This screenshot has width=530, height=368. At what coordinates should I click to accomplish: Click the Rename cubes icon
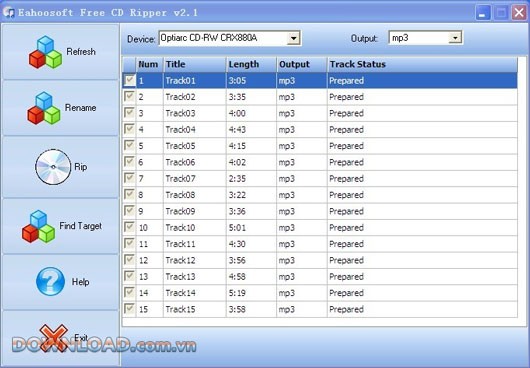44,108
